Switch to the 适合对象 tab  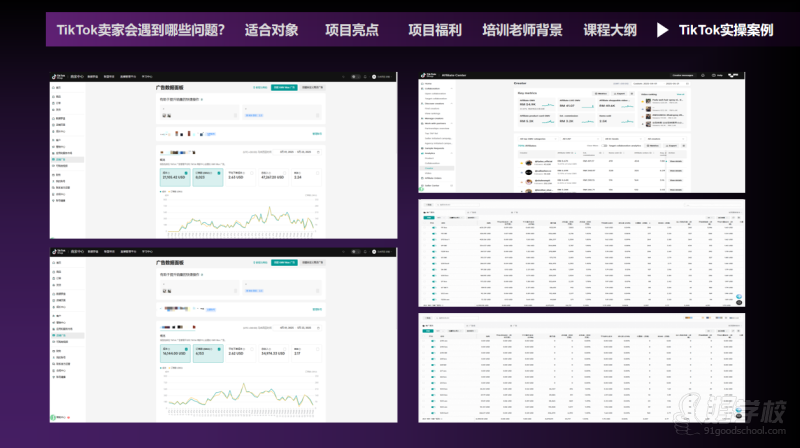tap(271, 30)
